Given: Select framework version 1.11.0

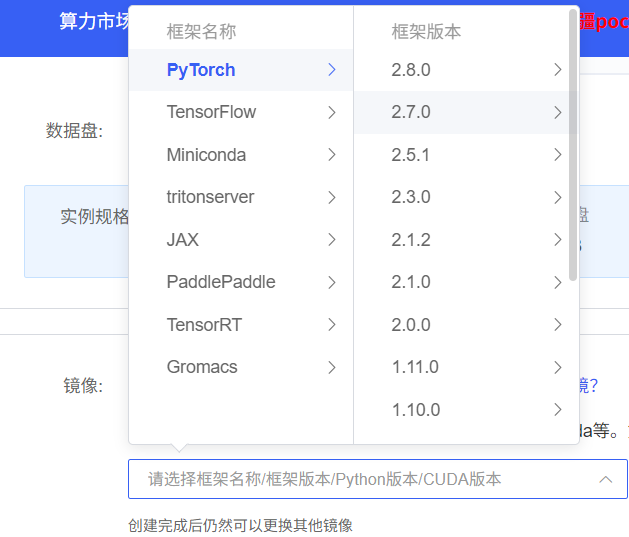Looking at the screenshot, I should click(x=461, y=367).
